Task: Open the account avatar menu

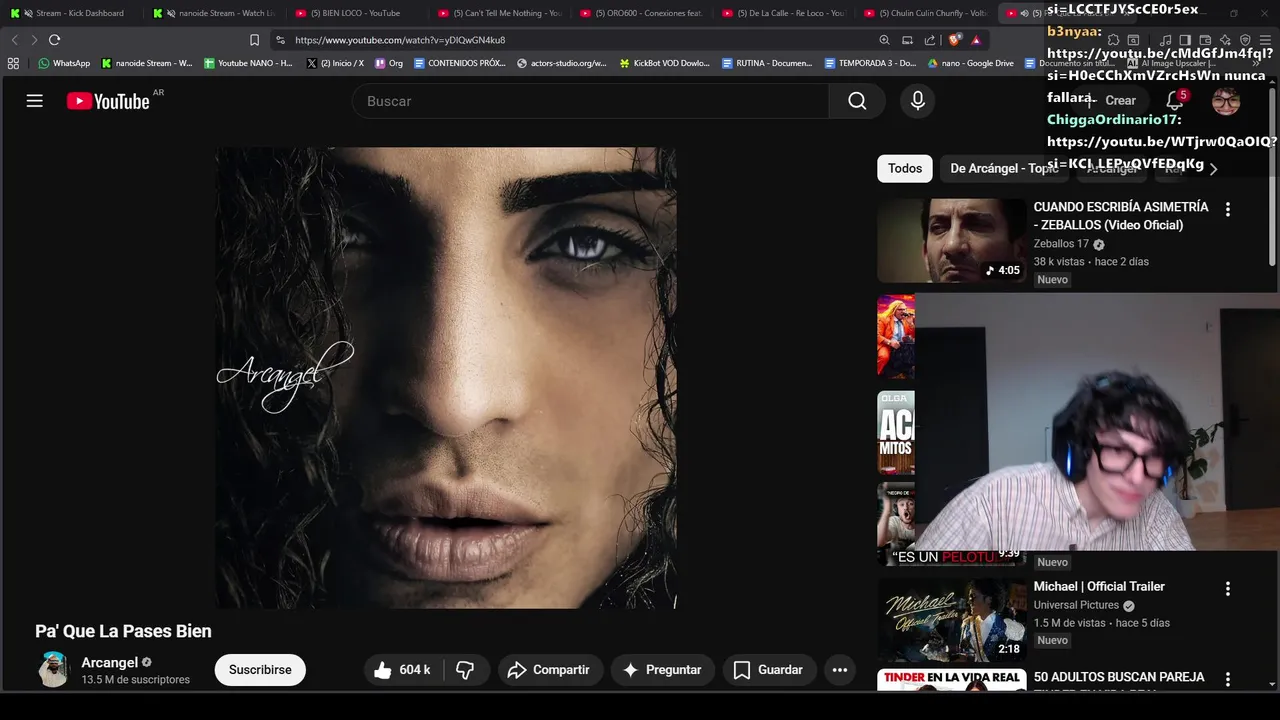Action: [1226, 101]
